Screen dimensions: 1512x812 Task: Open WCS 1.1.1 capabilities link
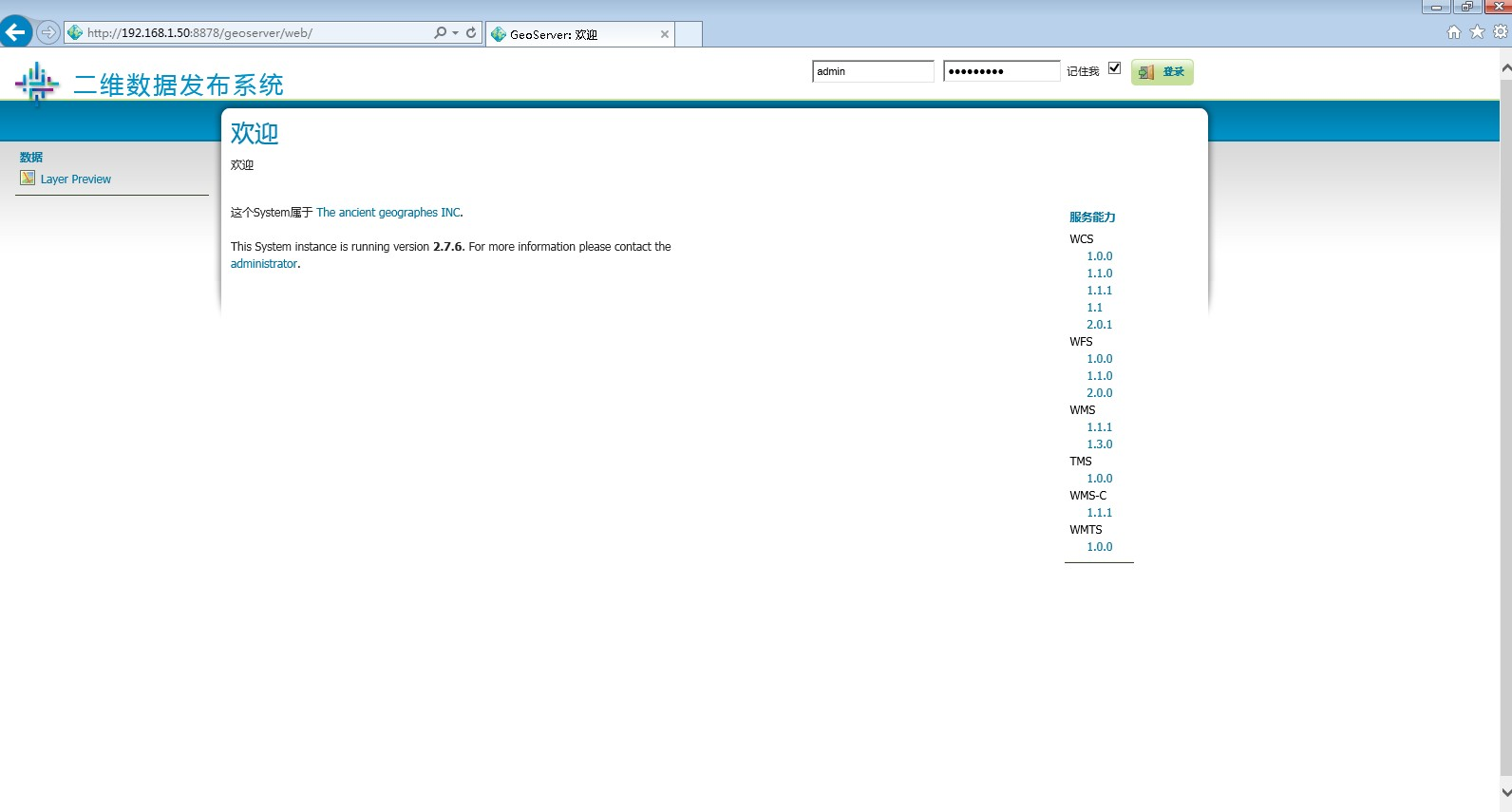click(x=1100, y=291)
